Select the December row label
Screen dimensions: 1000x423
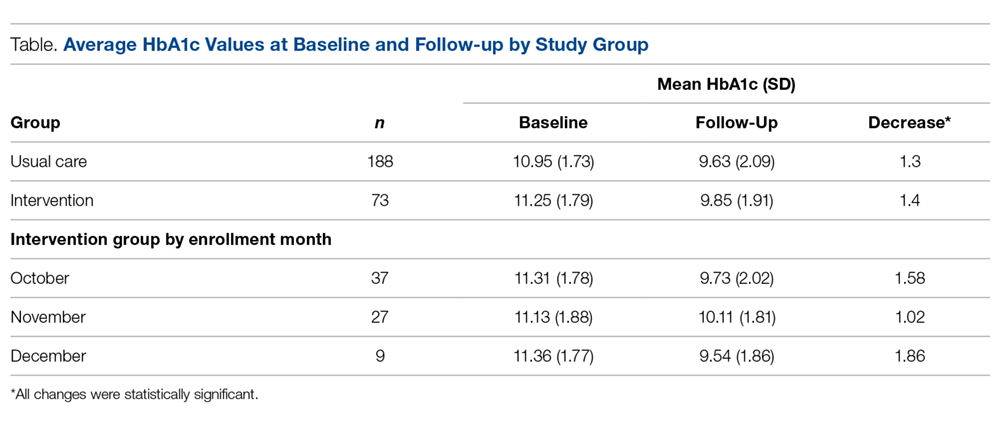(48, 355)
